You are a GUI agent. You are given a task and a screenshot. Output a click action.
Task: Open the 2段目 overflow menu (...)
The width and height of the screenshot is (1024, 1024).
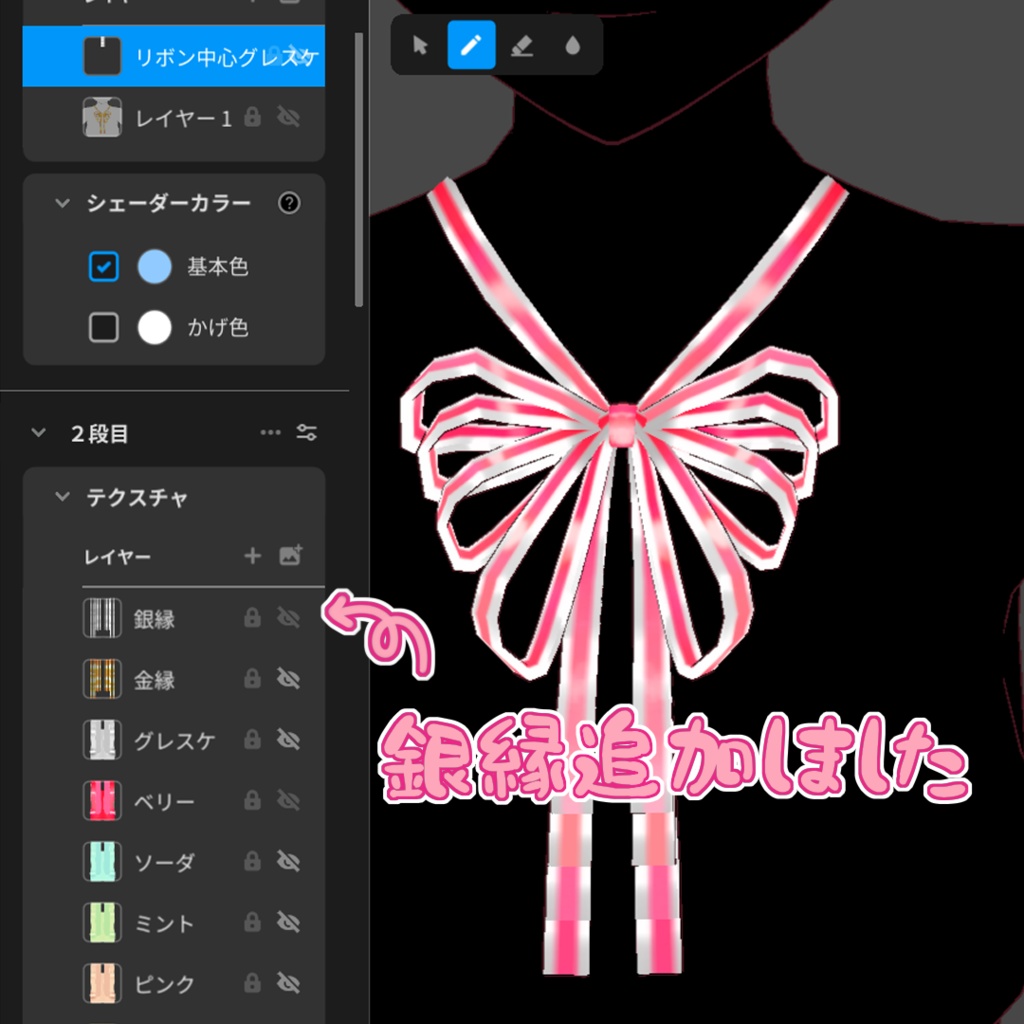click(269, 431)
